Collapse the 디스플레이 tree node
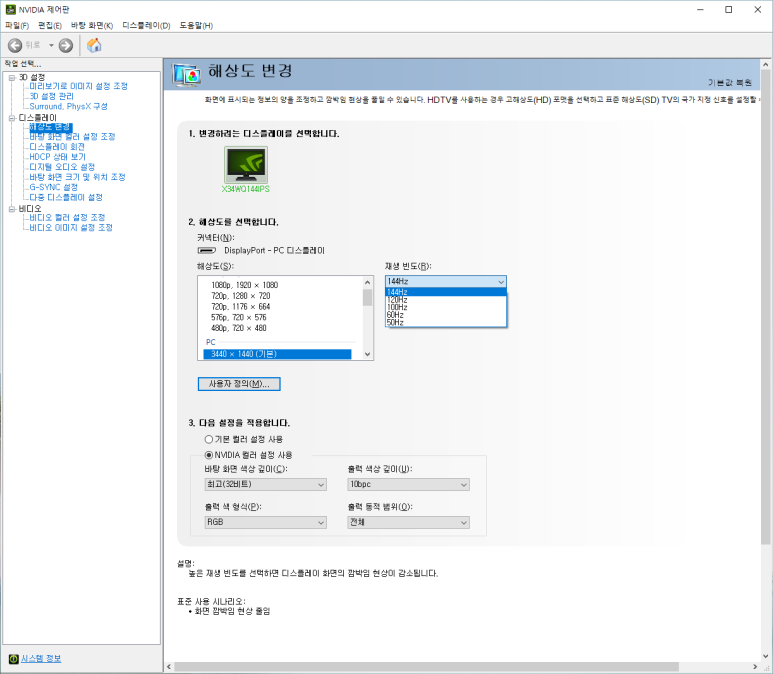The image size is (773, 674). pyautogui.click(x=12, y=118)
